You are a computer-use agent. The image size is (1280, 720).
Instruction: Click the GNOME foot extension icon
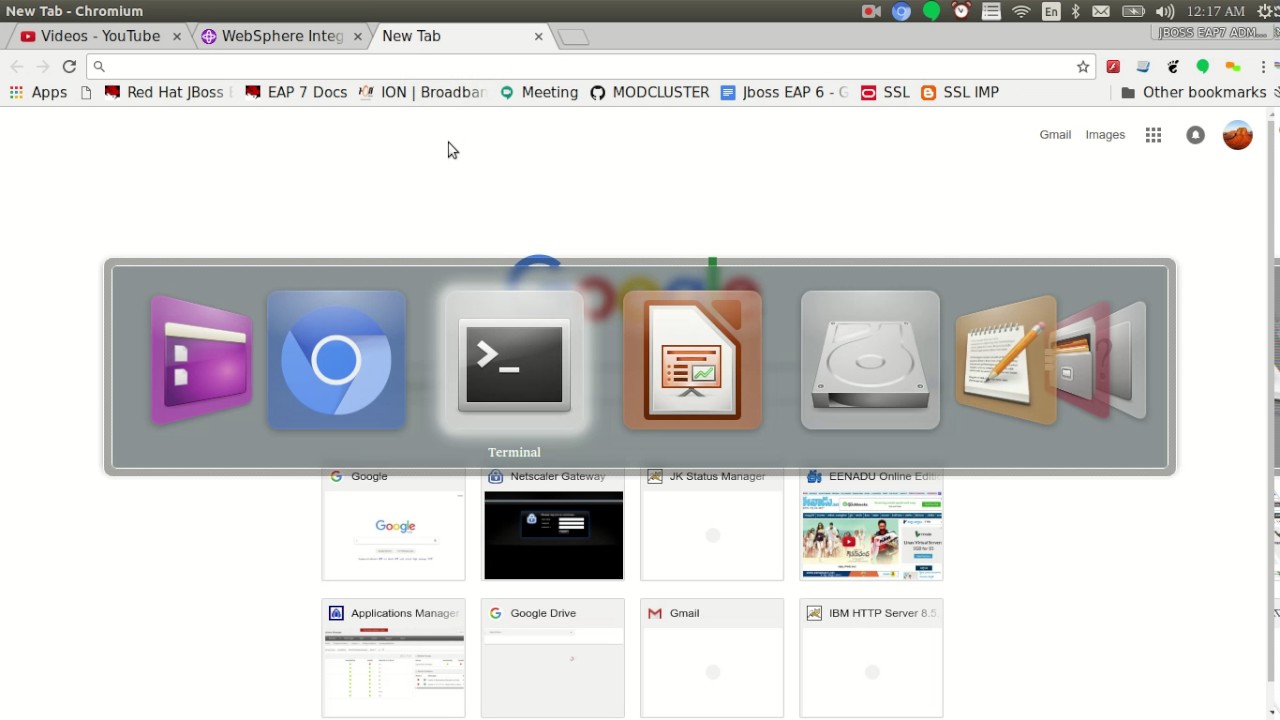[x=1173, y=67]
